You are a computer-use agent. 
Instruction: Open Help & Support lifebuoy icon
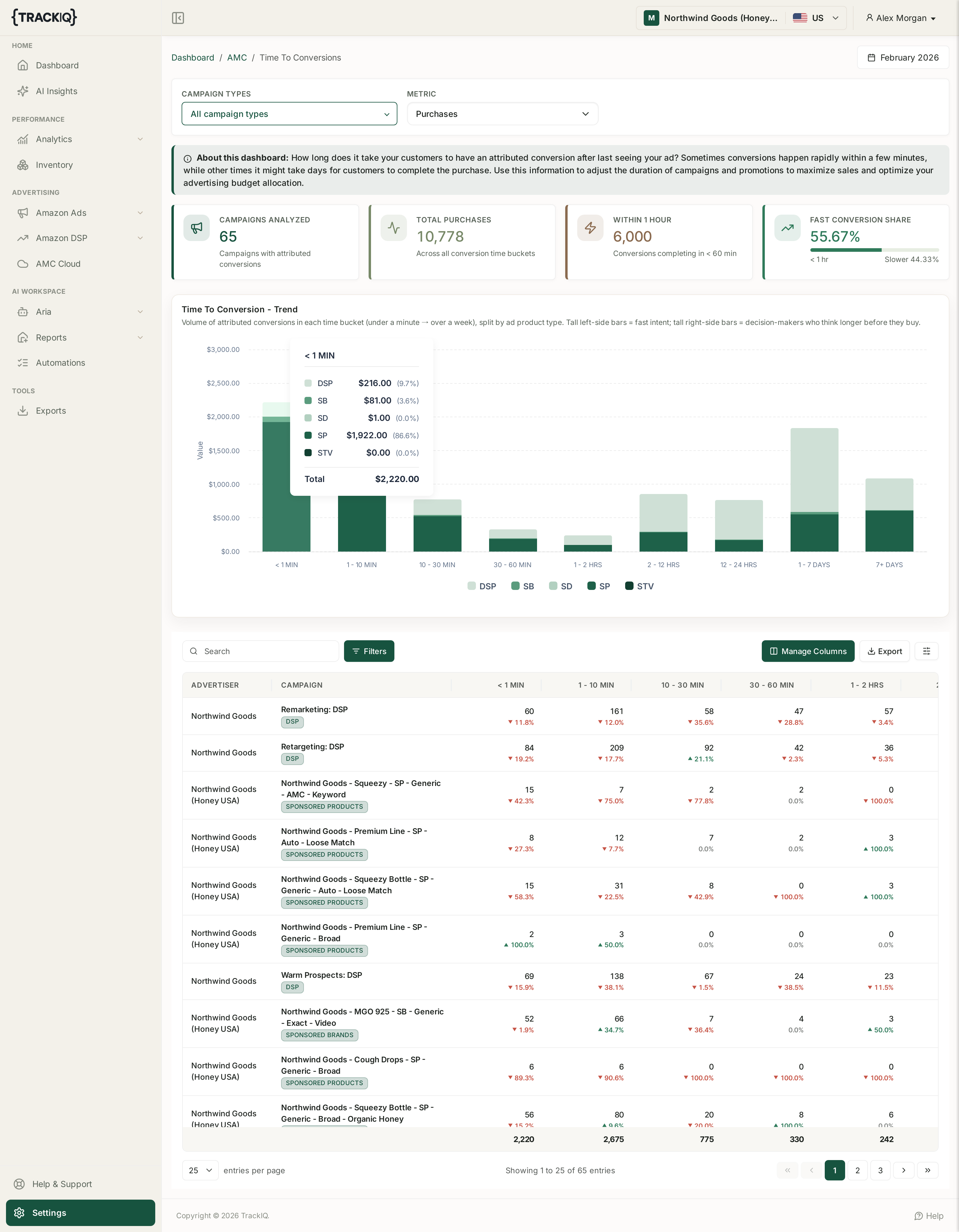point(19,1184)
